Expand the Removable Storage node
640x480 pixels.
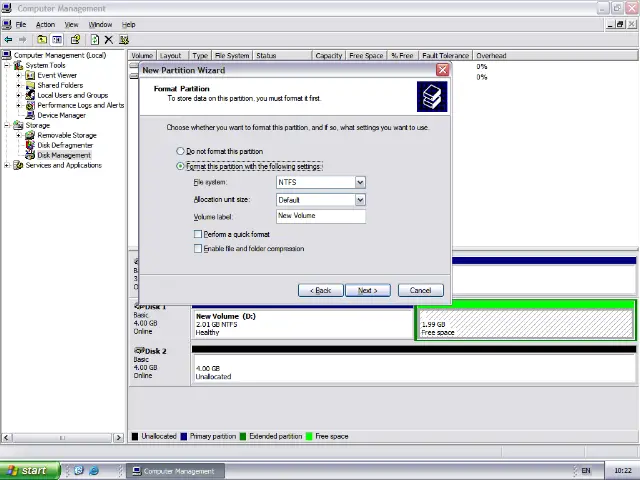[18, 135]
